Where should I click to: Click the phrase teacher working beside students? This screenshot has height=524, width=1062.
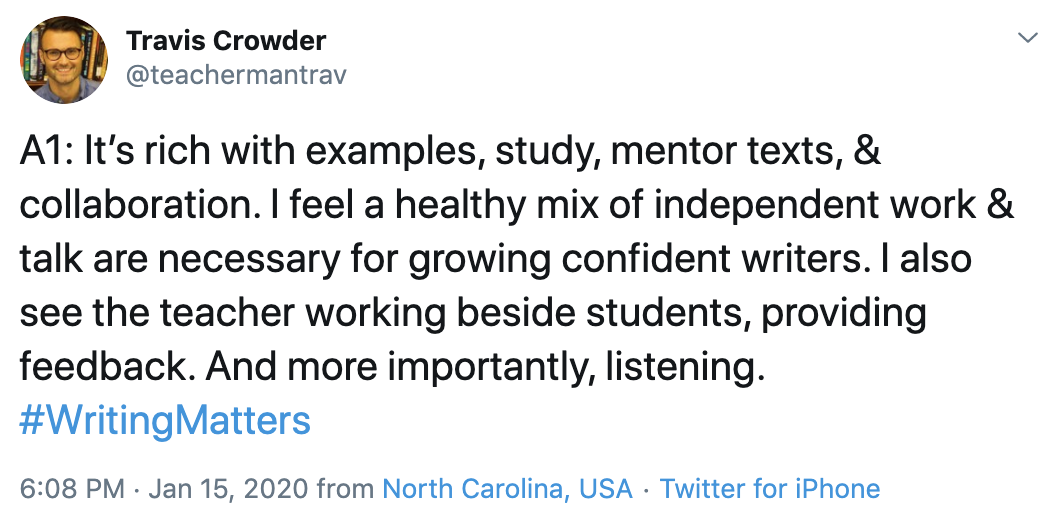(454, 313)
